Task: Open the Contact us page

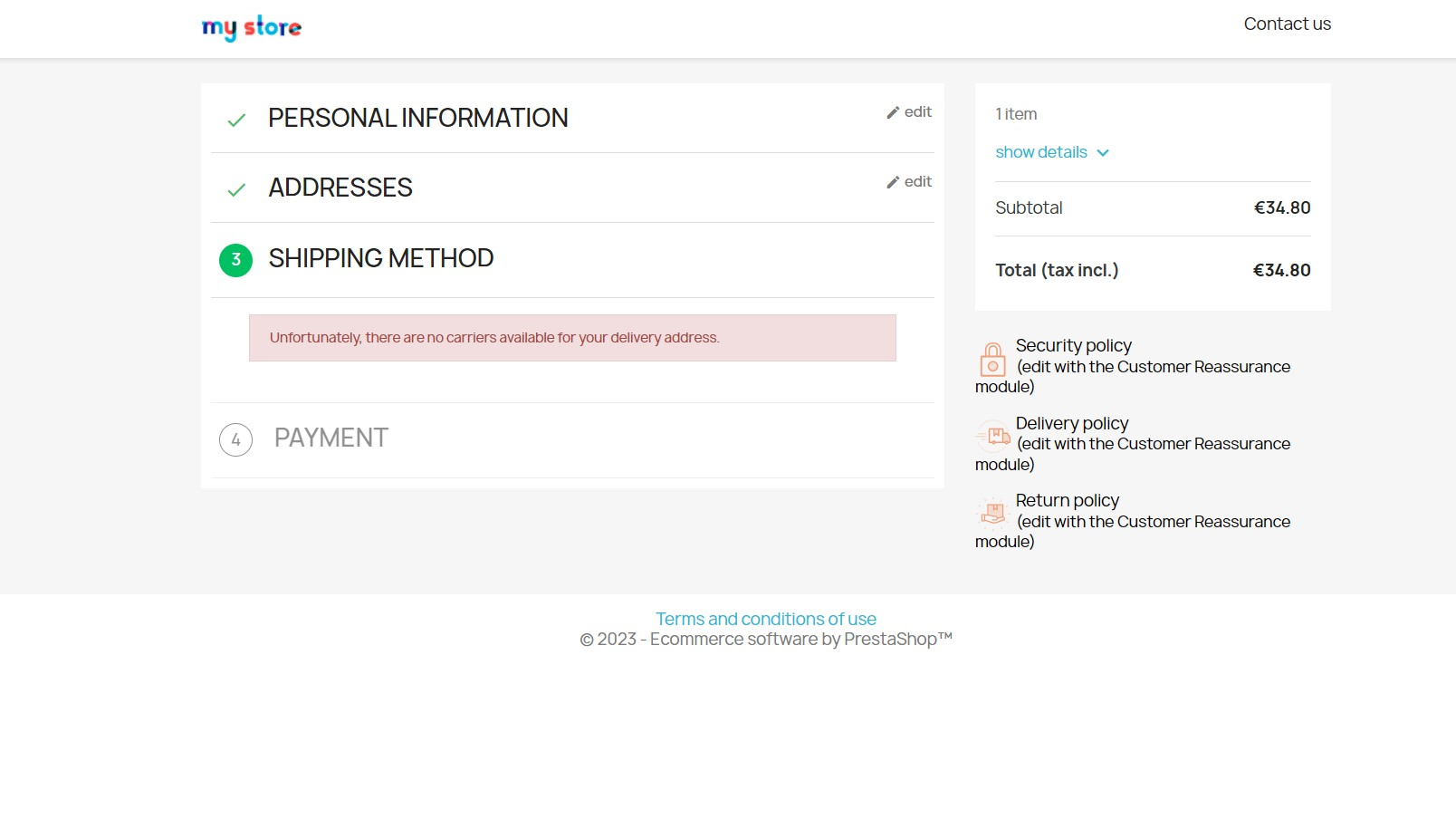Action: pos(1287,24)
